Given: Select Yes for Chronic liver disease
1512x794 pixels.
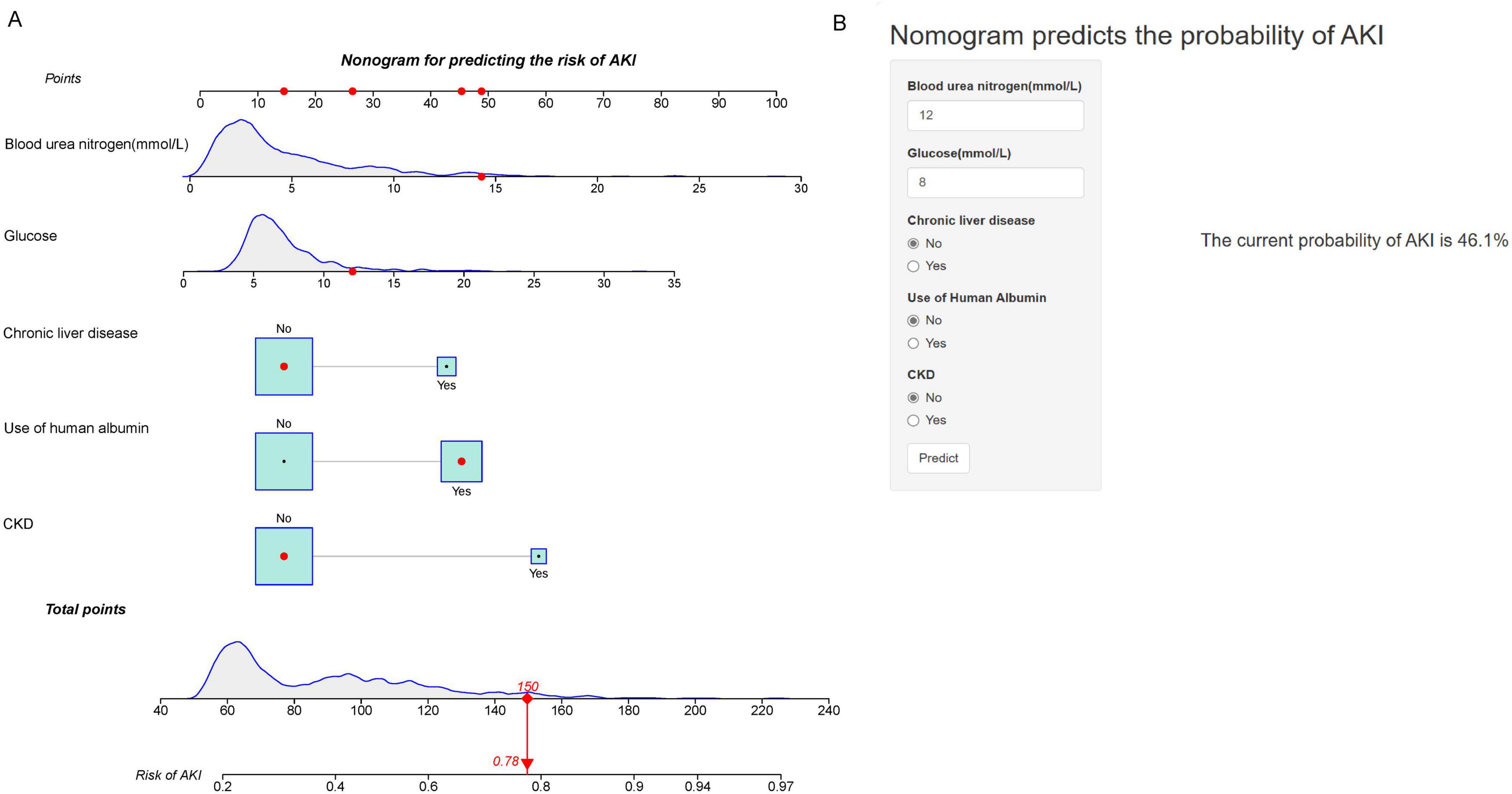Looking at the screenshot, I should (913, 266).
